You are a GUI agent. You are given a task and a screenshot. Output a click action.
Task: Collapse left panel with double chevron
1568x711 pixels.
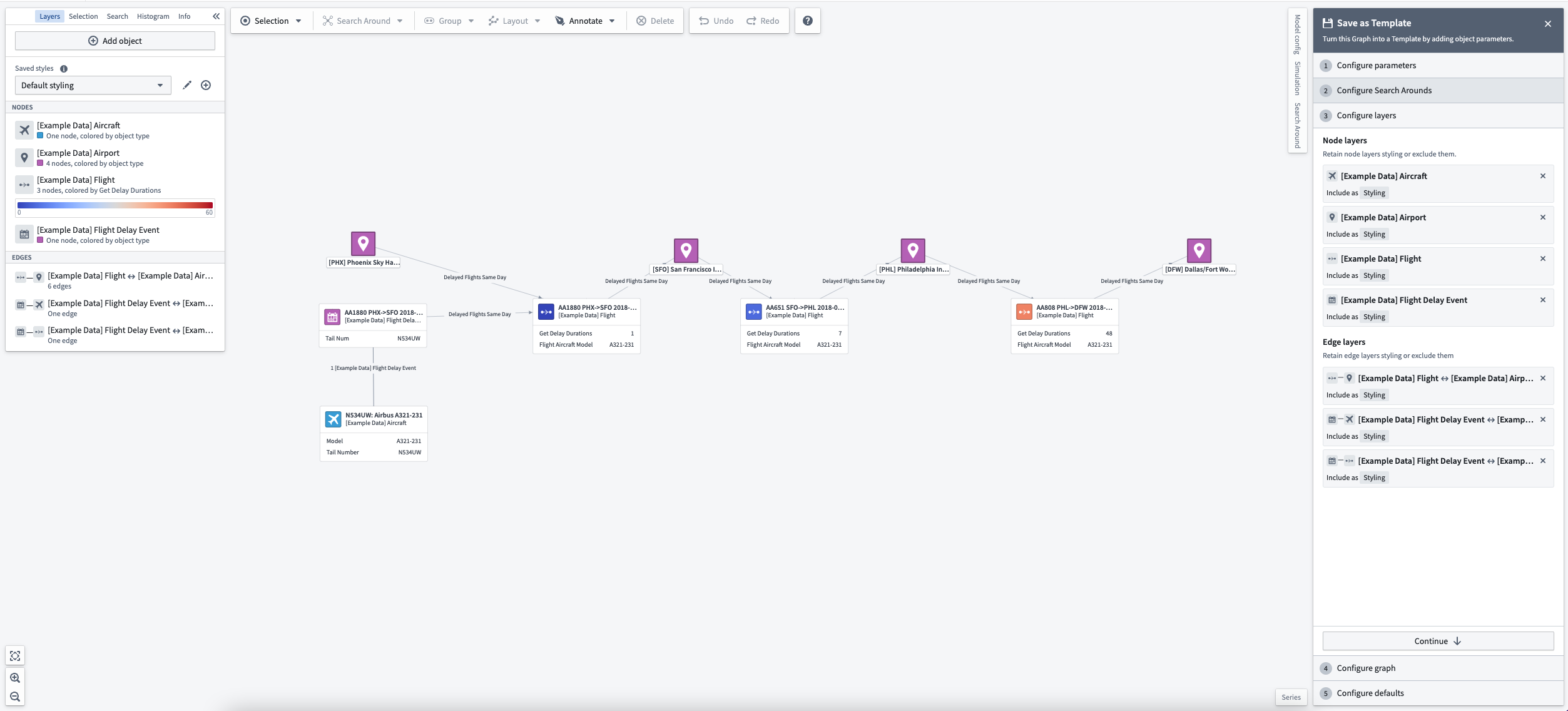(x=216, y=16)
